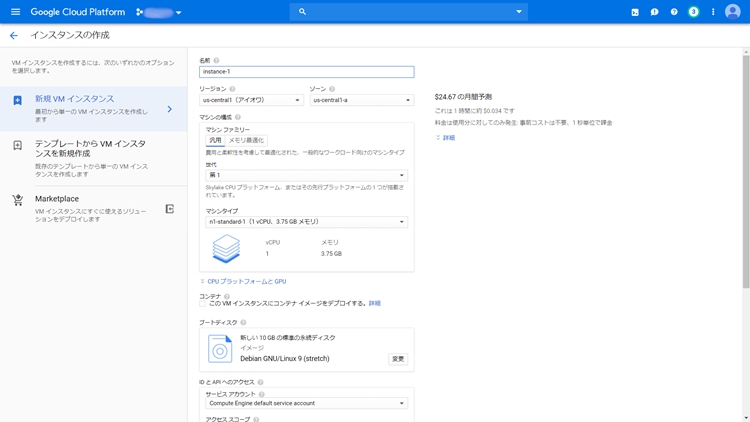Screen dimensions: 750x422
Task: Expand CPU プラットフォームと GPU section
Action: click(243, 281)
